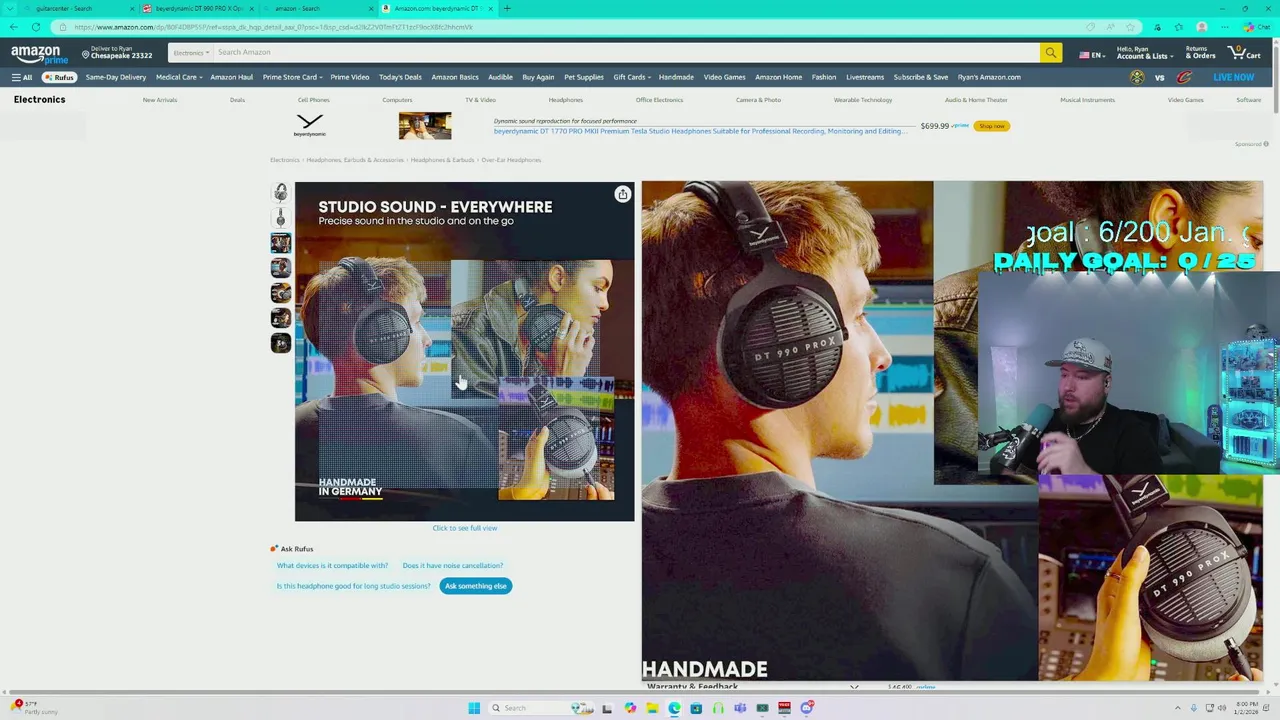This screenshot has height=720, width=1280.
Task: Click Returns & Orders link
Action: pyautogui.click(x=1200, y=53)
